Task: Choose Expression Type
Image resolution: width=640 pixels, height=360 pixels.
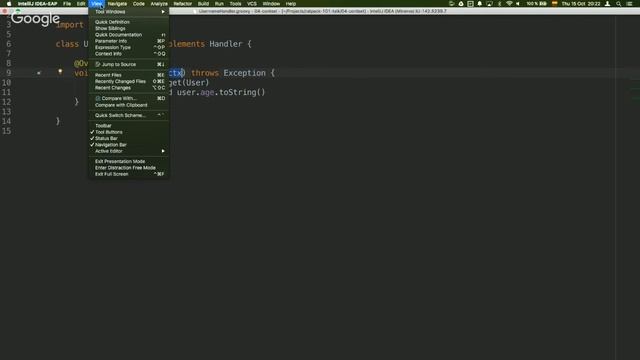Action: (x=129, y=47)
